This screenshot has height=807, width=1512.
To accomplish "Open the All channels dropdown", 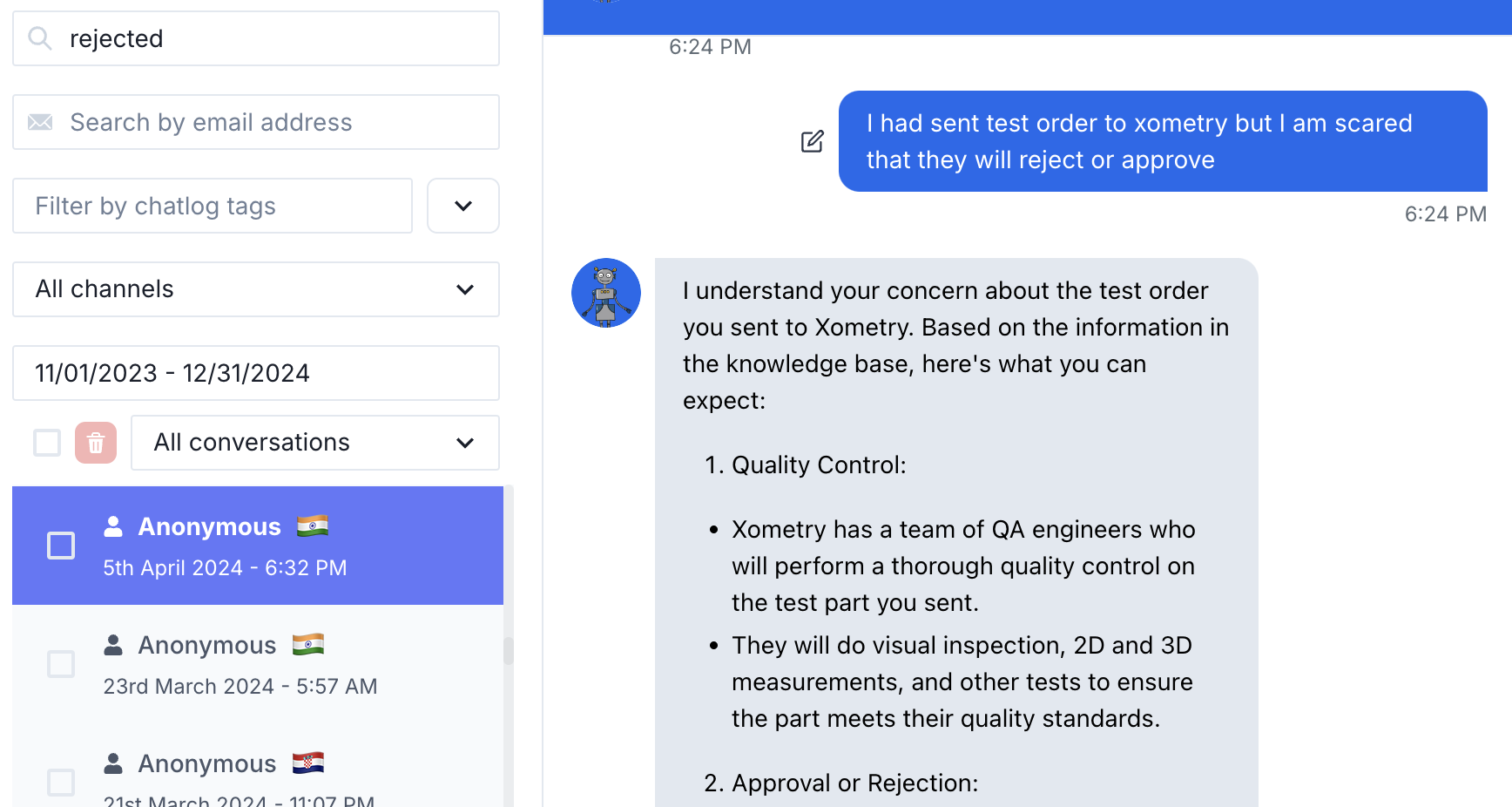I will 256,289.
